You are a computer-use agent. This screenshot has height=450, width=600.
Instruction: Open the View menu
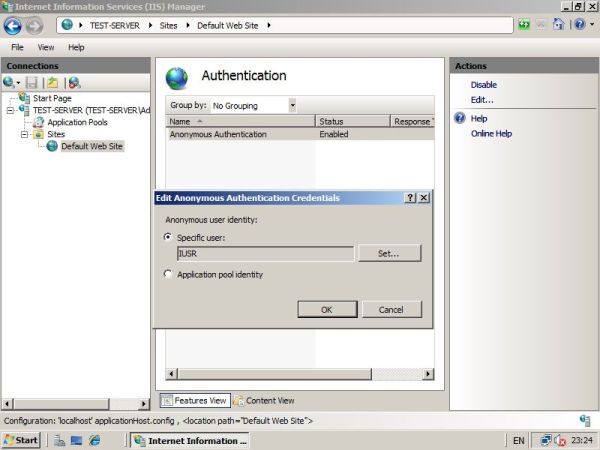click(x=46, y=47)
